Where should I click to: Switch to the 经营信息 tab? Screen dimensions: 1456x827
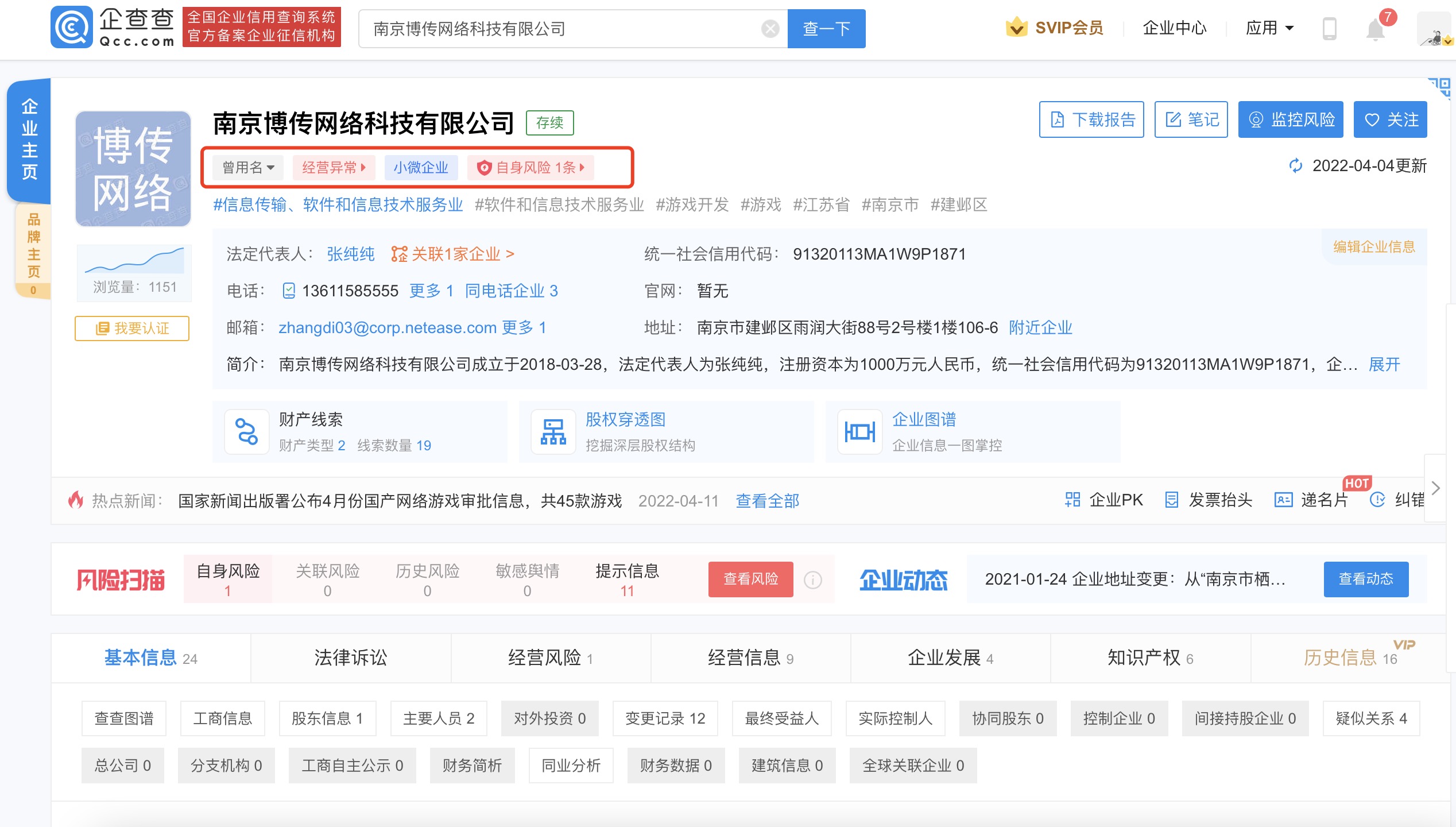click(750, 658)
